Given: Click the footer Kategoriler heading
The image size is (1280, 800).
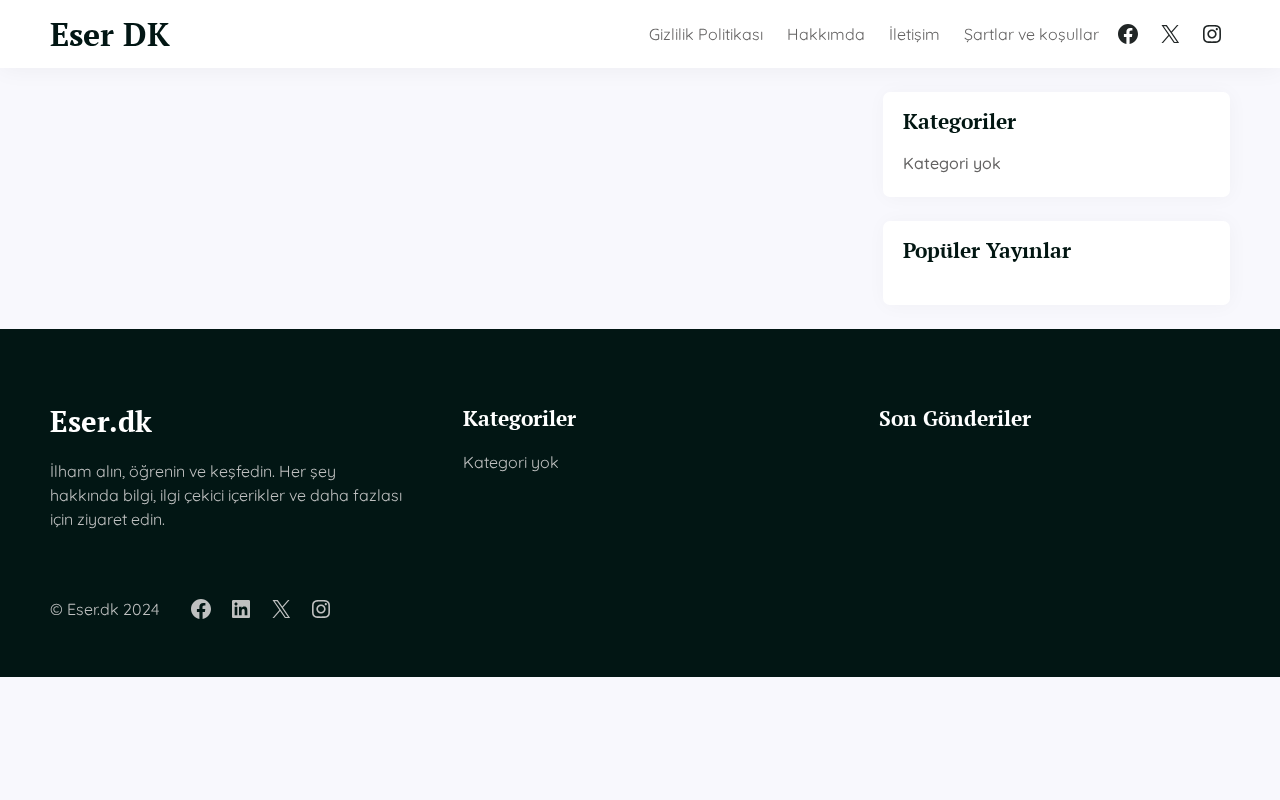Looking at the screenshot, I should (x=519, y=419).
